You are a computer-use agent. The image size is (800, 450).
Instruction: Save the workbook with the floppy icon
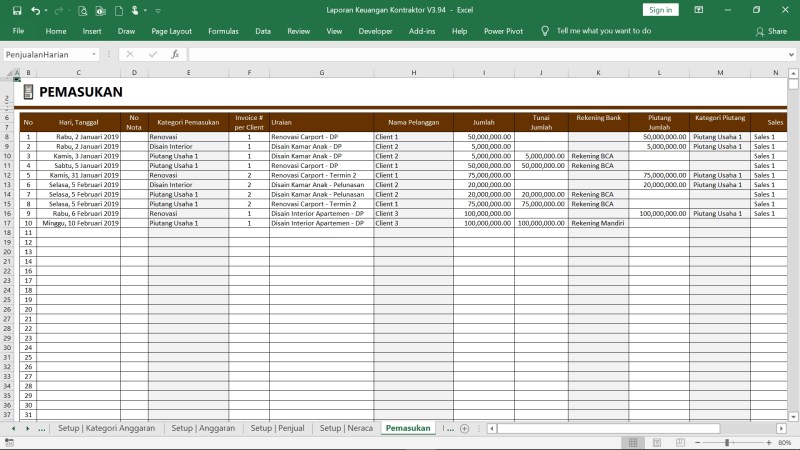tap(17, 10)
